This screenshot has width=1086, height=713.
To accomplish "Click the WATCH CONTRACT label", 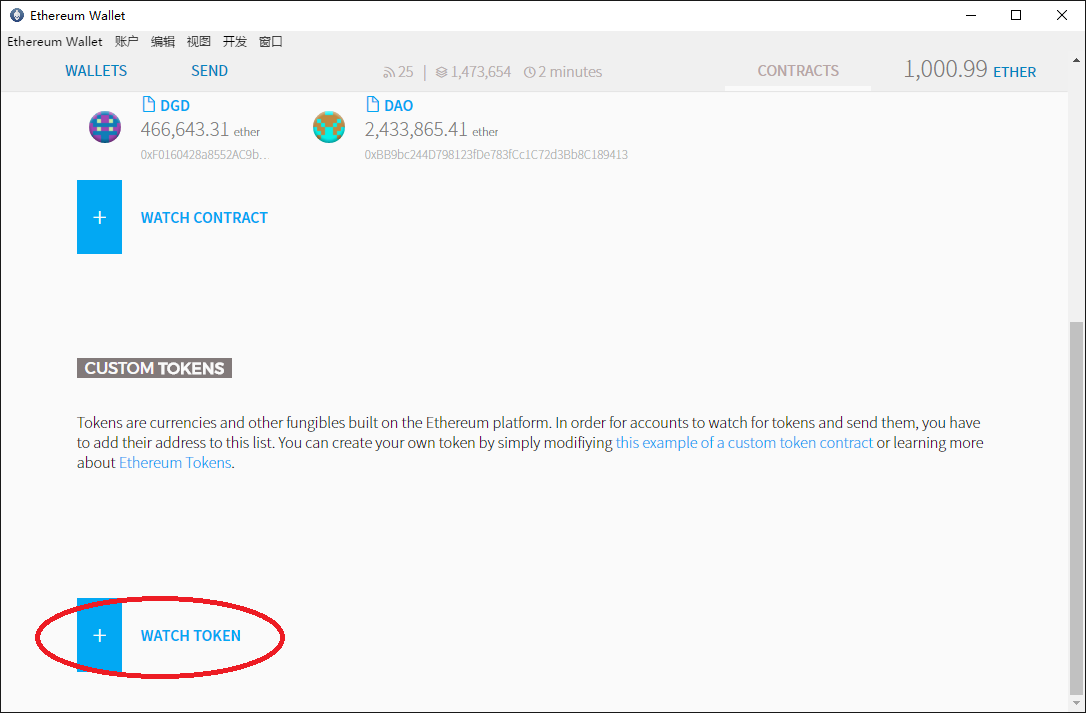I will pos(204,218).
